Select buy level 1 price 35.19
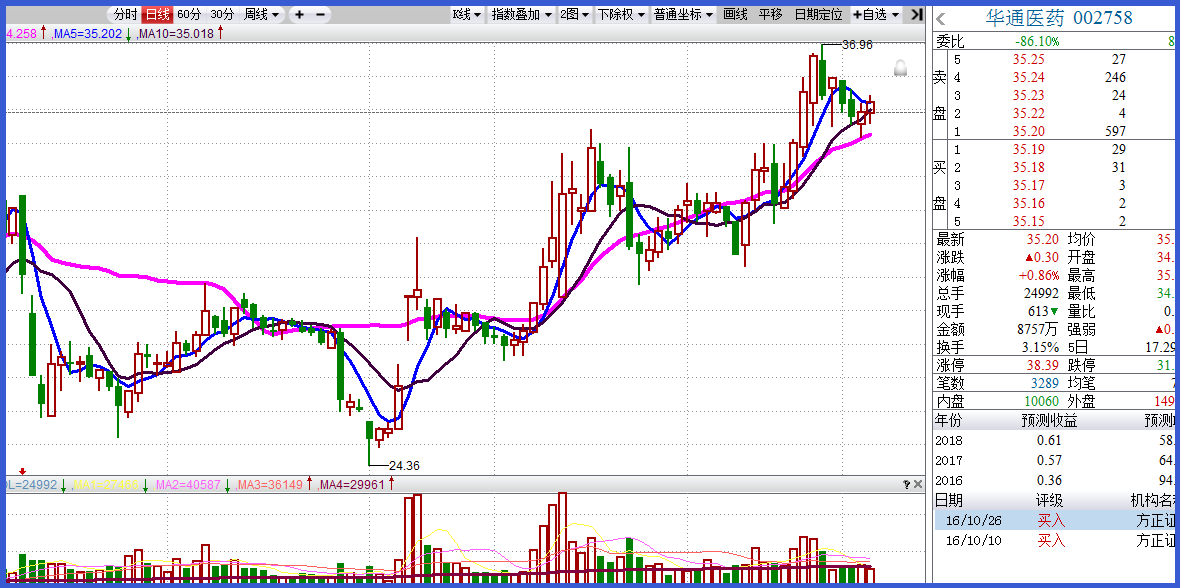1180x588 pixels. (x=1028, y=150)
